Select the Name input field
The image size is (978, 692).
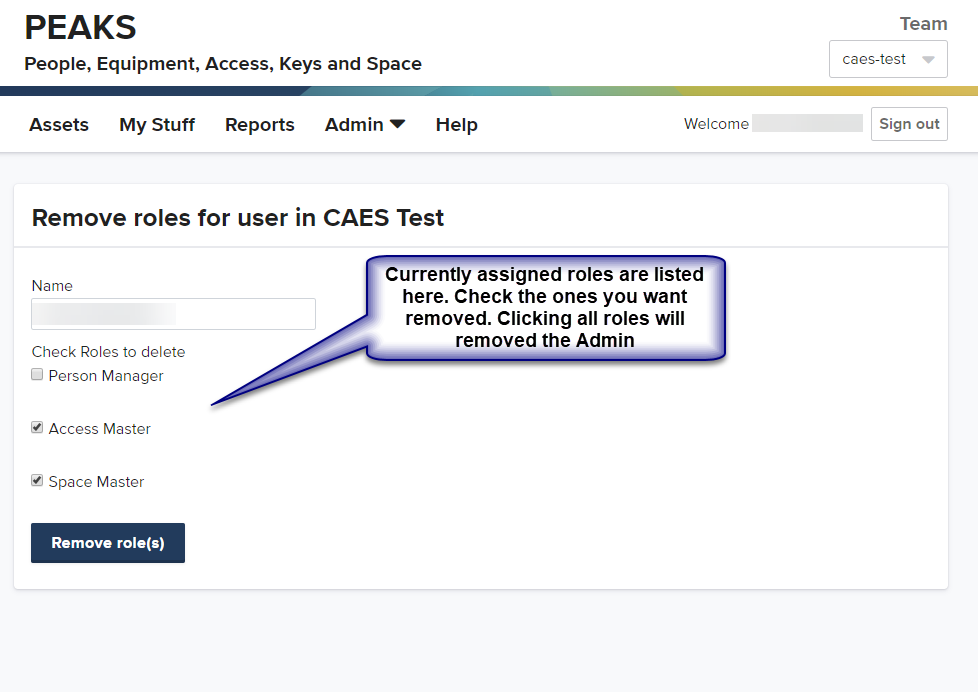(172, 313)
